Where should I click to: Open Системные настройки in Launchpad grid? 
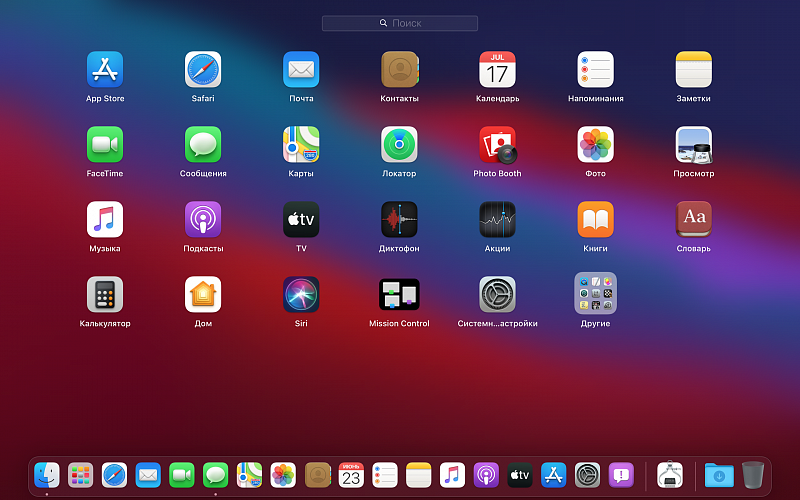point(497,294)
